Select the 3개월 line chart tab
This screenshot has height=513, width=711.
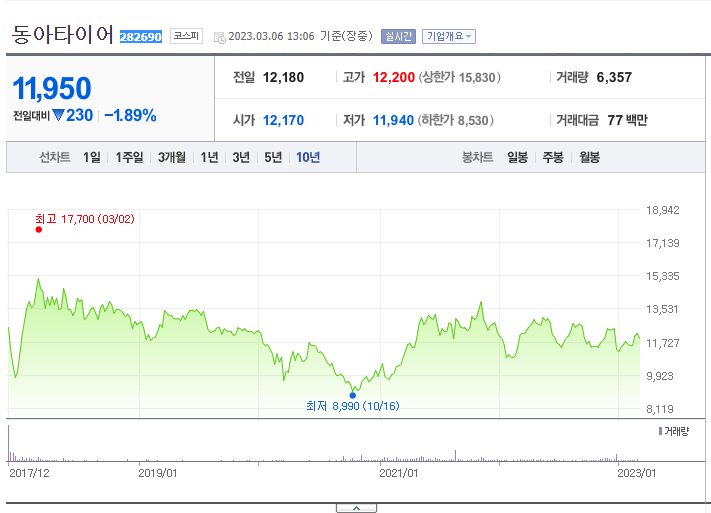[172, 157]
